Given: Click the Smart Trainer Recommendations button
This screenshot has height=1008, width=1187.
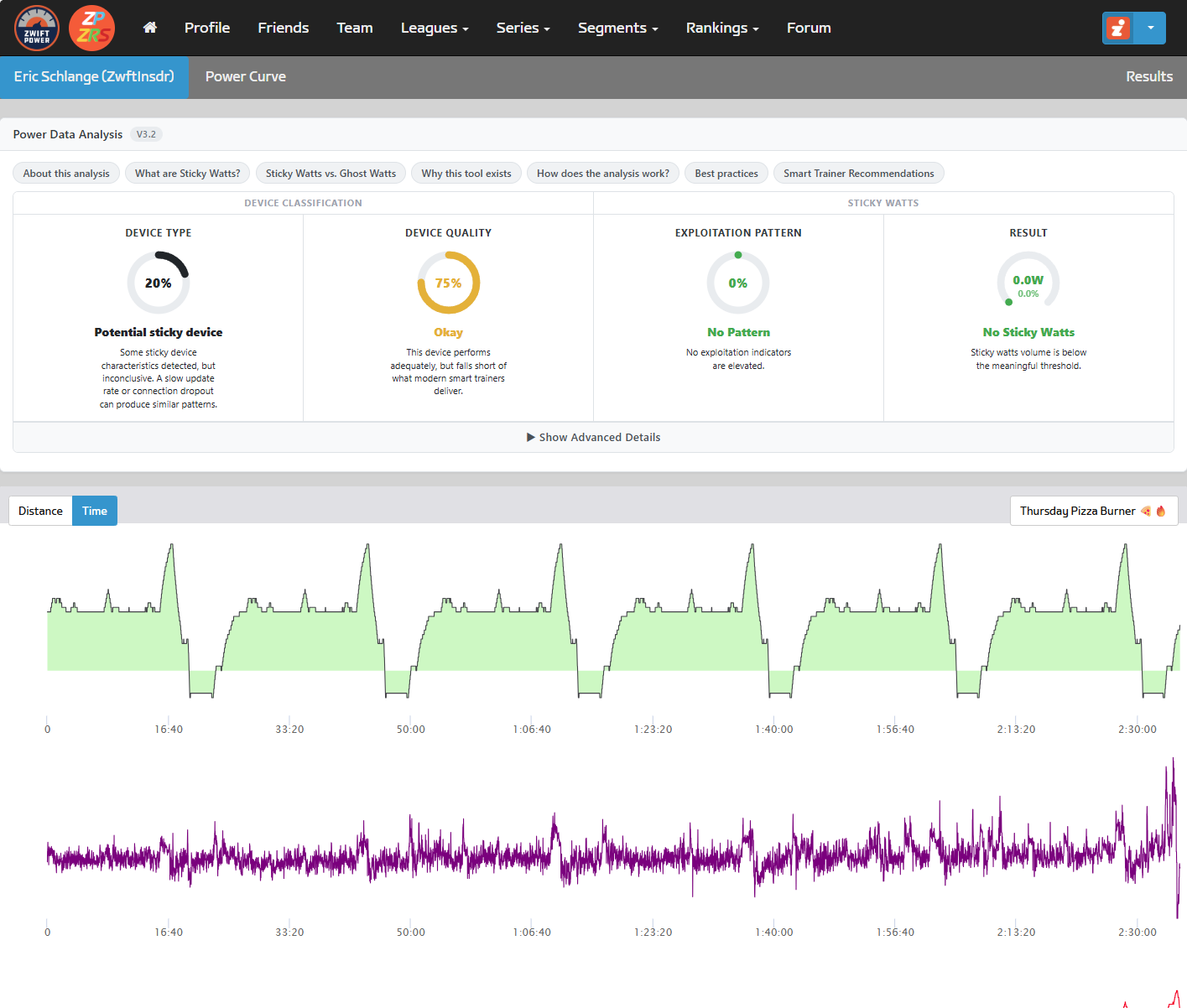Looking at the screenshot, I should [x=859, y=174].
